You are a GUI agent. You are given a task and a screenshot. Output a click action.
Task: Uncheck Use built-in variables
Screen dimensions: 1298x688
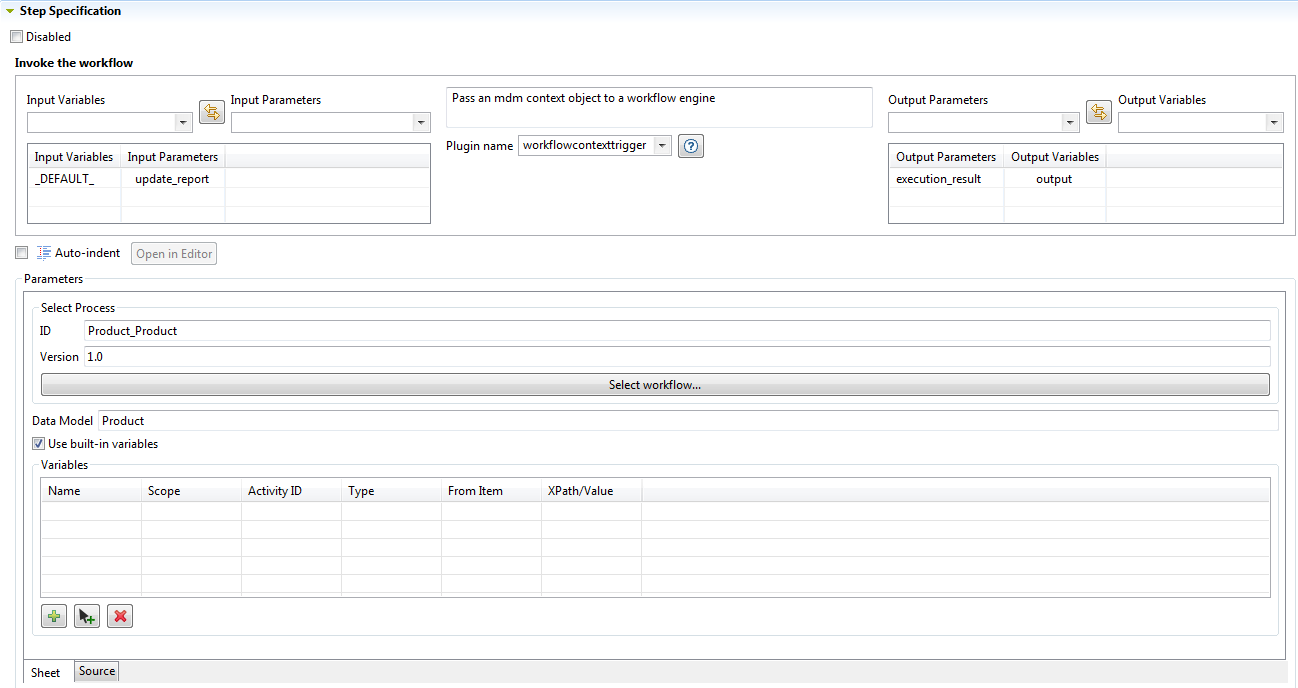click(39, 444)
